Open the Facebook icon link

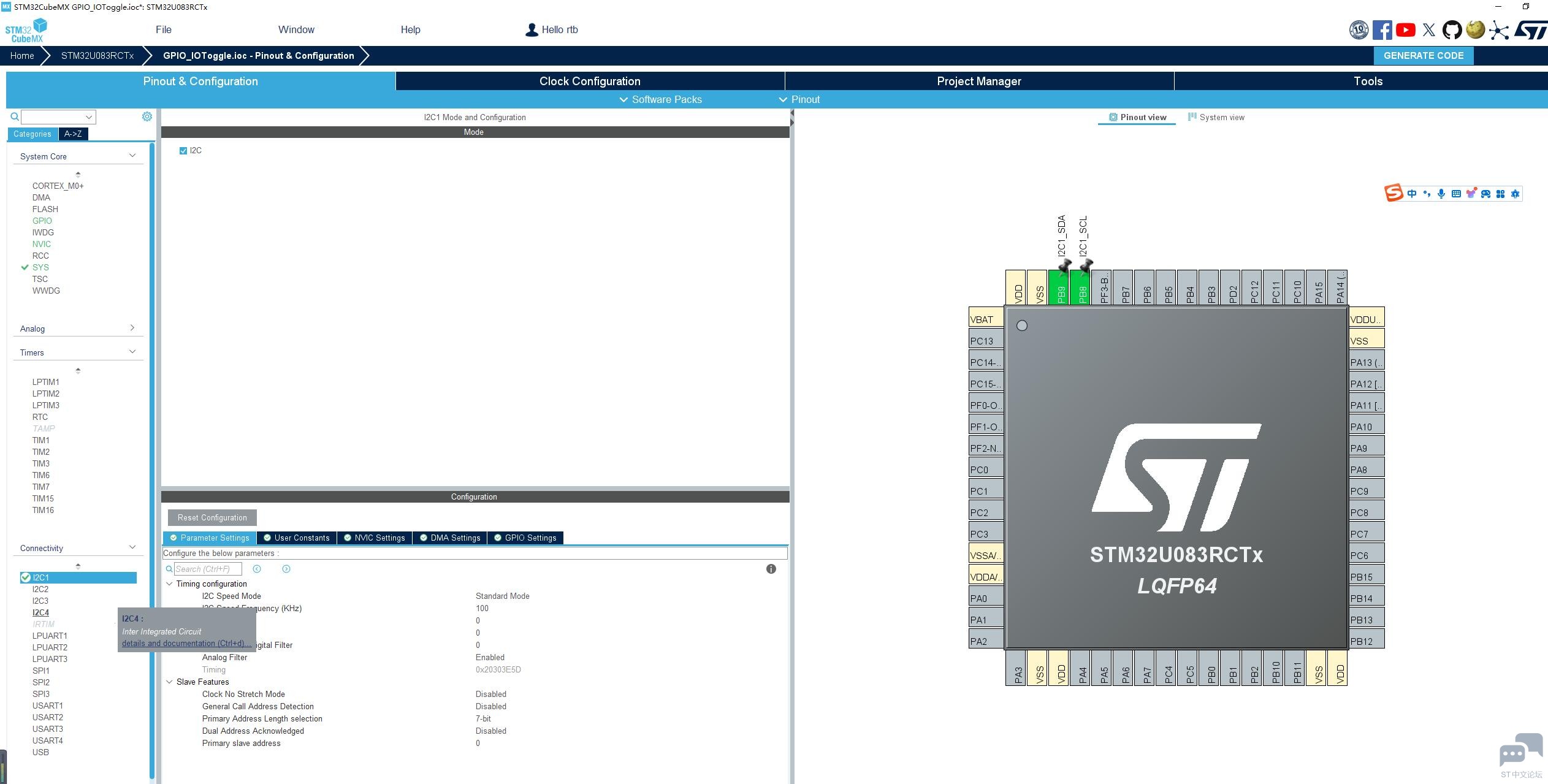point(1382,29)
